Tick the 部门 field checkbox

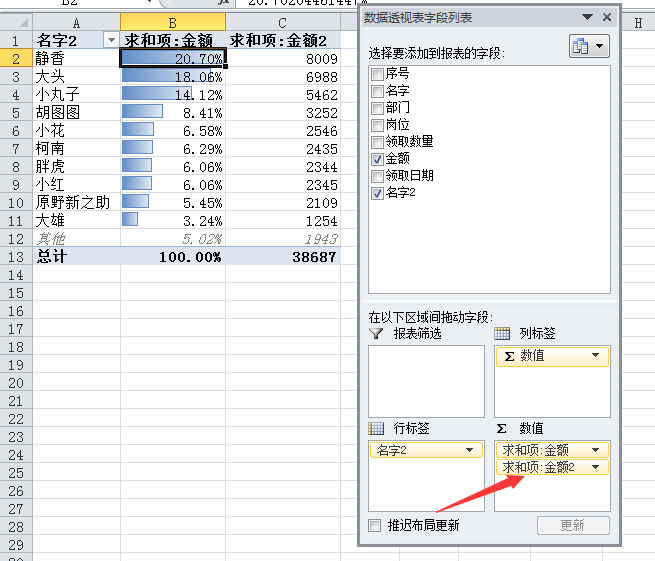377,108
